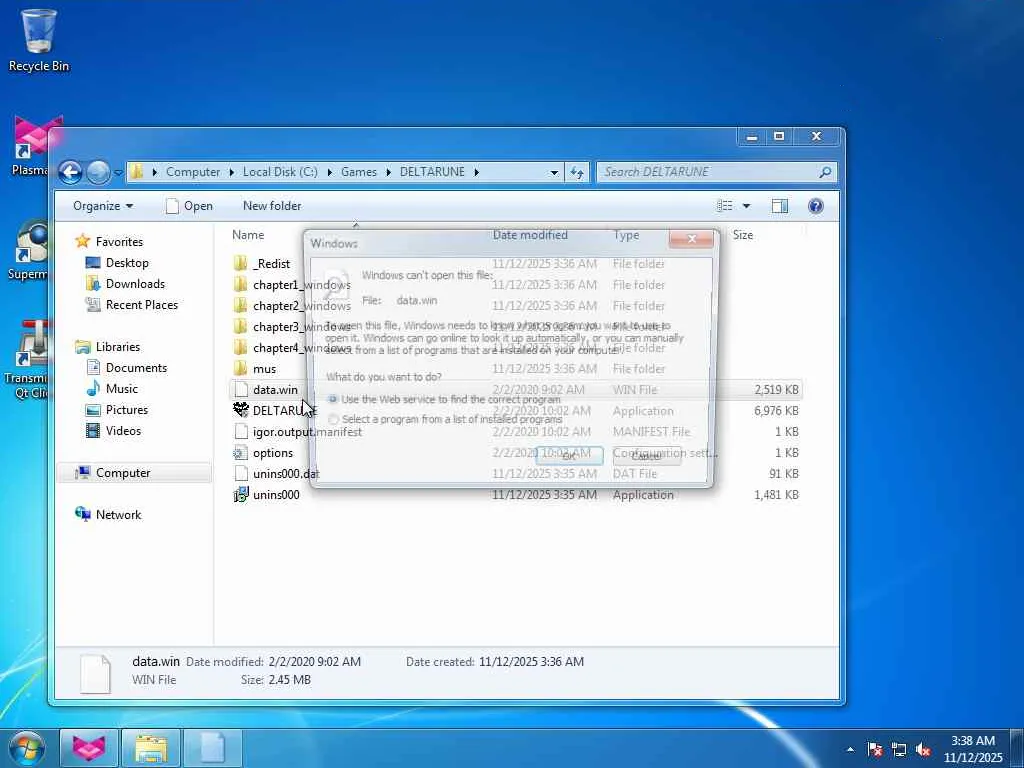Click the change view icon in toolbar
1024x768 pixels.
click(725, 206)
